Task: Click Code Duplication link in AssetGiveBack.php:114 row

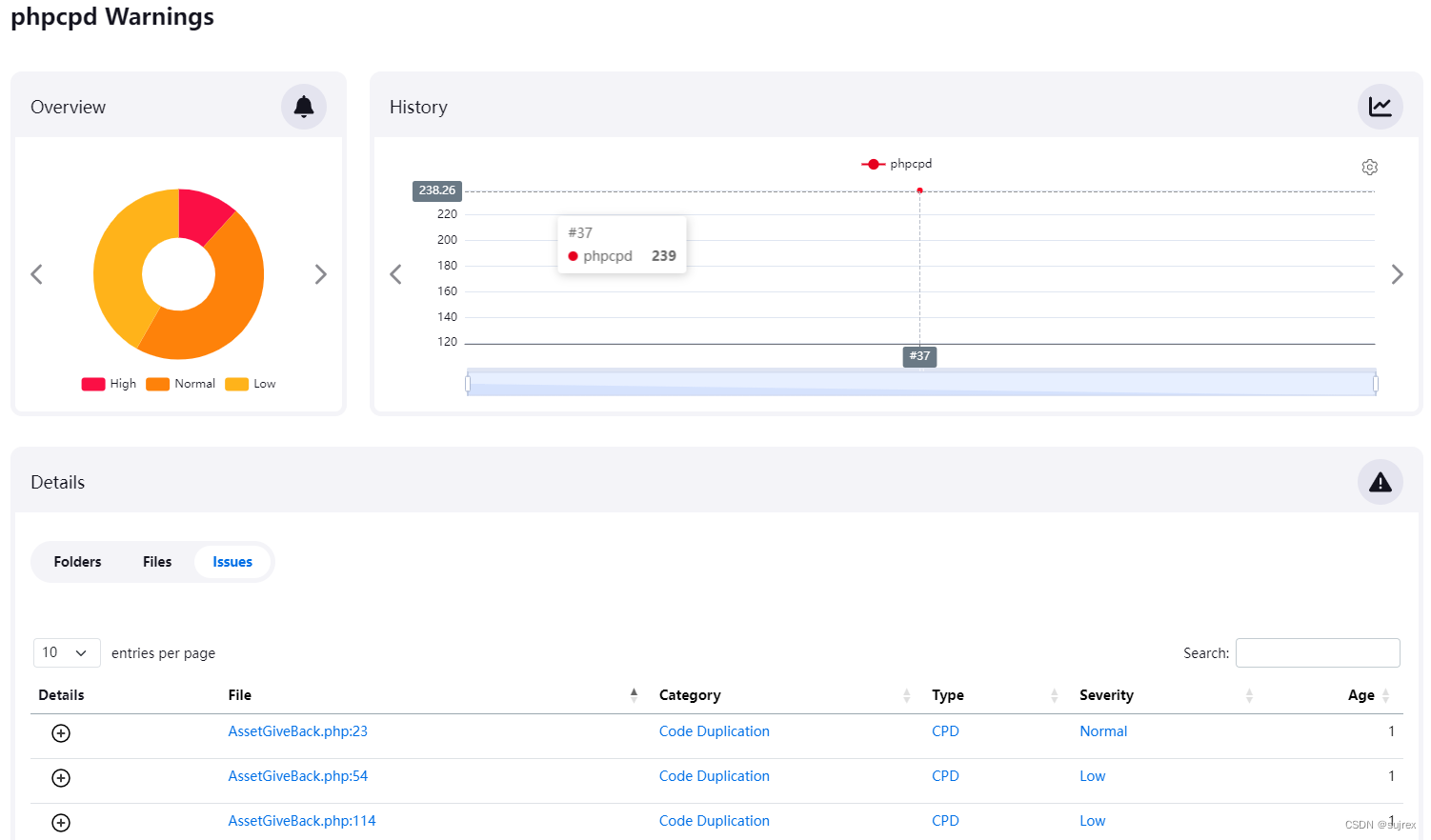Action: (715, 821)
